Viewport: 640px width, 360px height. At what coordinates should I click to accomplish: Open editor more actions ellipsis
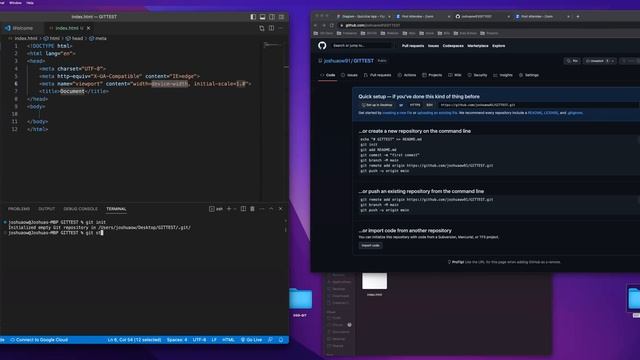coord(281,28)
